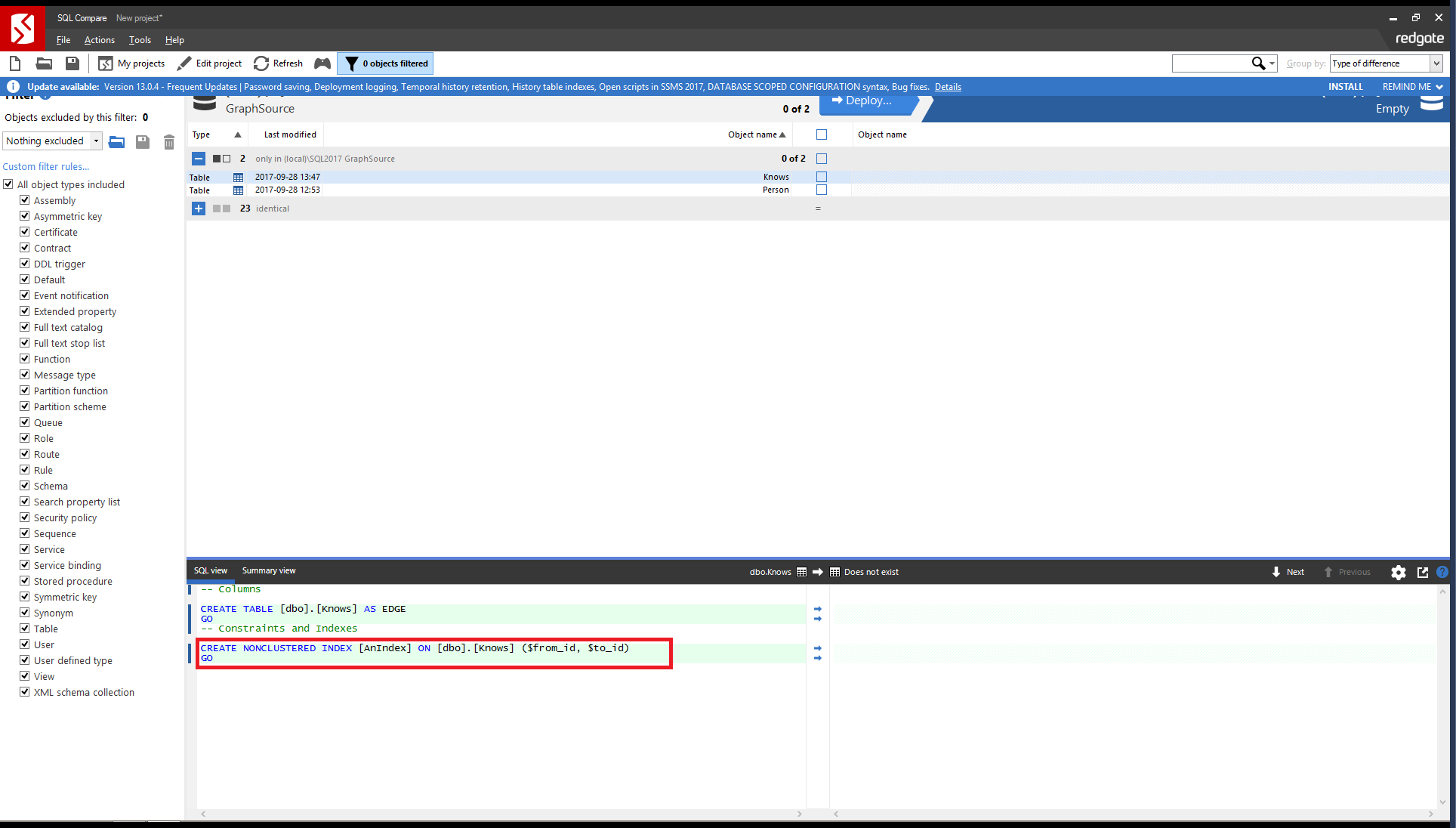Check the selection box for the Knows table
The image size is (1456, 828).
coord(822,176)
